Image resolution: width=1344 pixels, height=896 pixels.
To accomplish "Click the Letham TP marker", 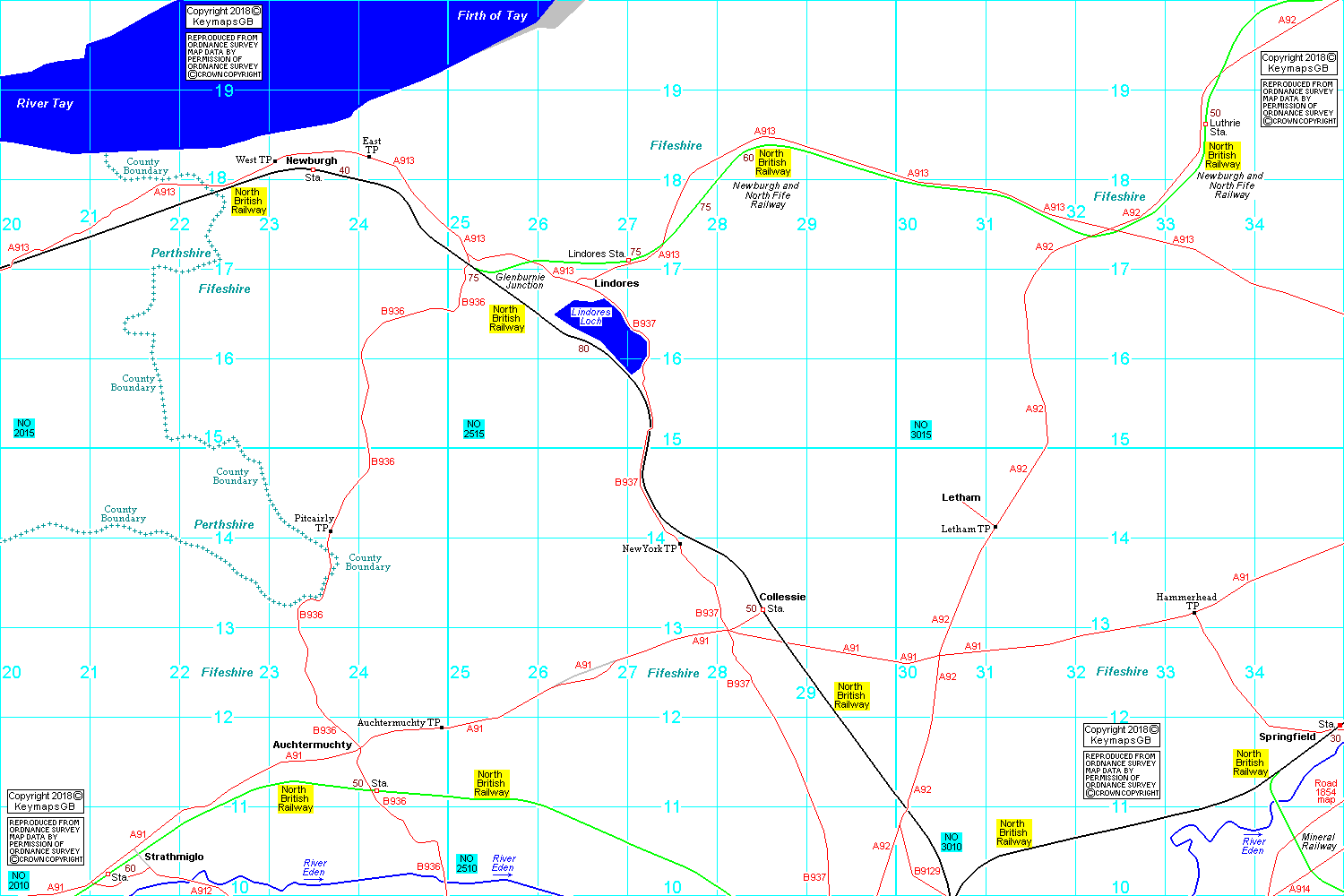I will coord(995,527).
